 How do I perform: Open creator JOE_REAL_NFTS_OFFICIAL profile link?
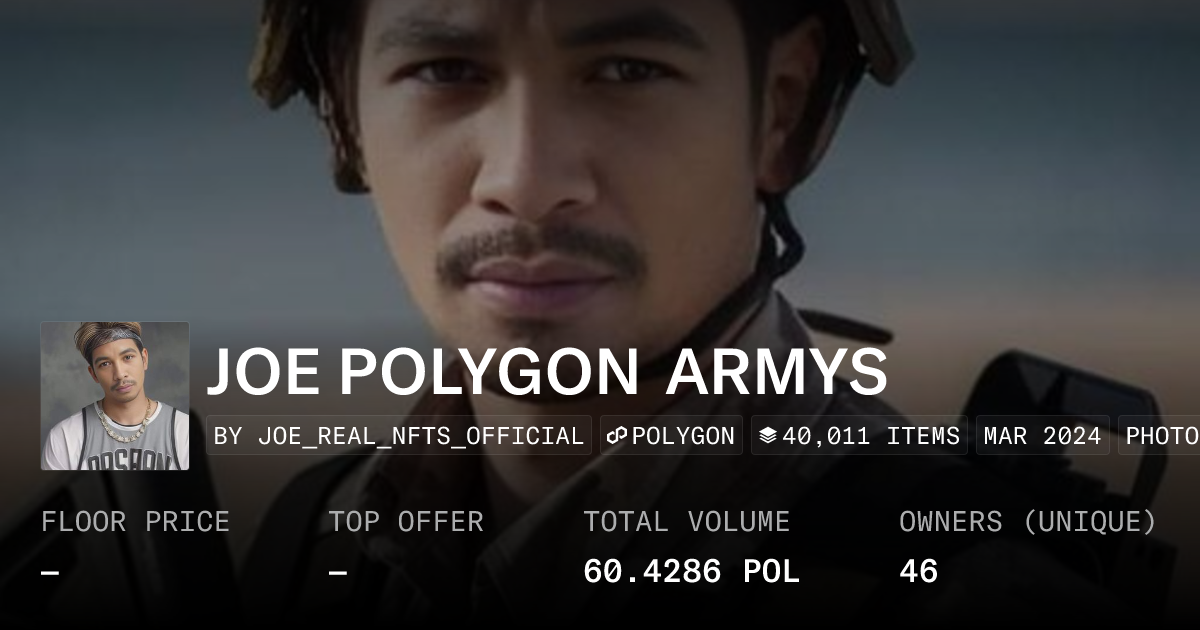click(421, 436)
